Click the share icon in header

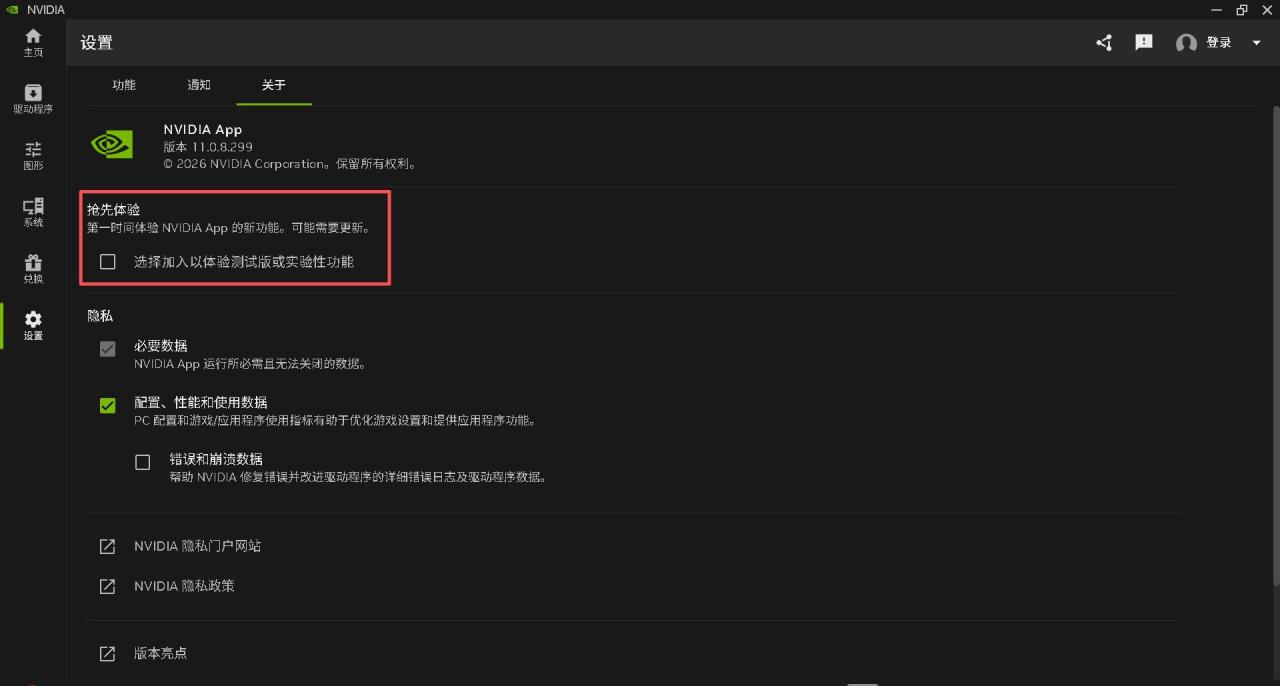pos(1104,43)
